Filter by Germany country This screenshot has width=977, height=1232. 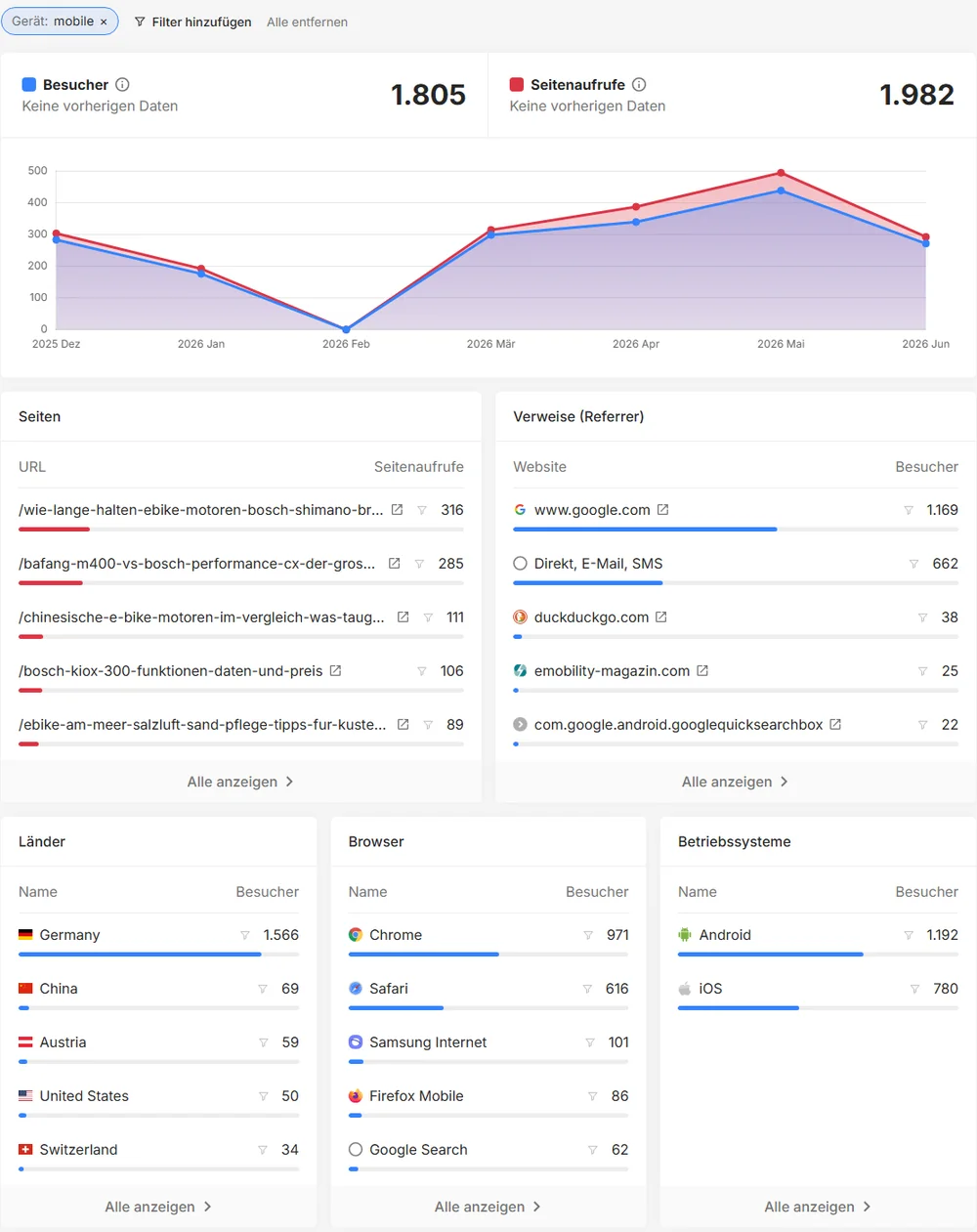pyautogui.click(x=245, y=935)
